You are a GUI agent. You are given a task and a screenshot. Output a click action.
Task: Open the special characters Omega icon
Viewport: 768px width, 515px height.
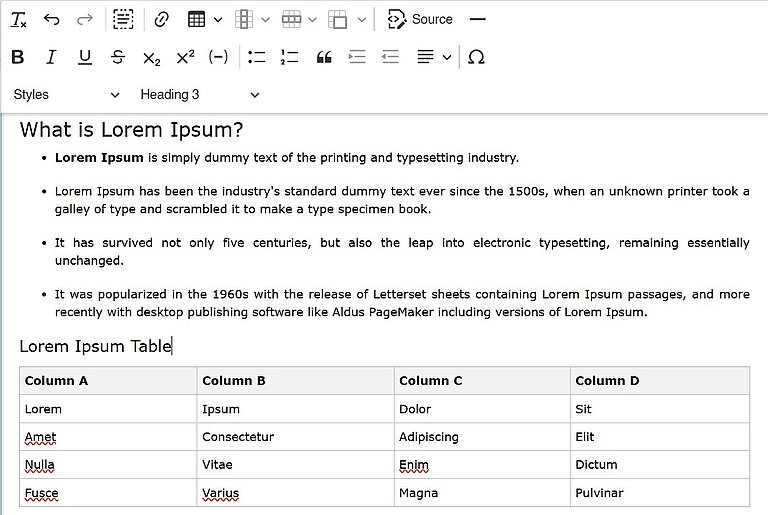476,57
